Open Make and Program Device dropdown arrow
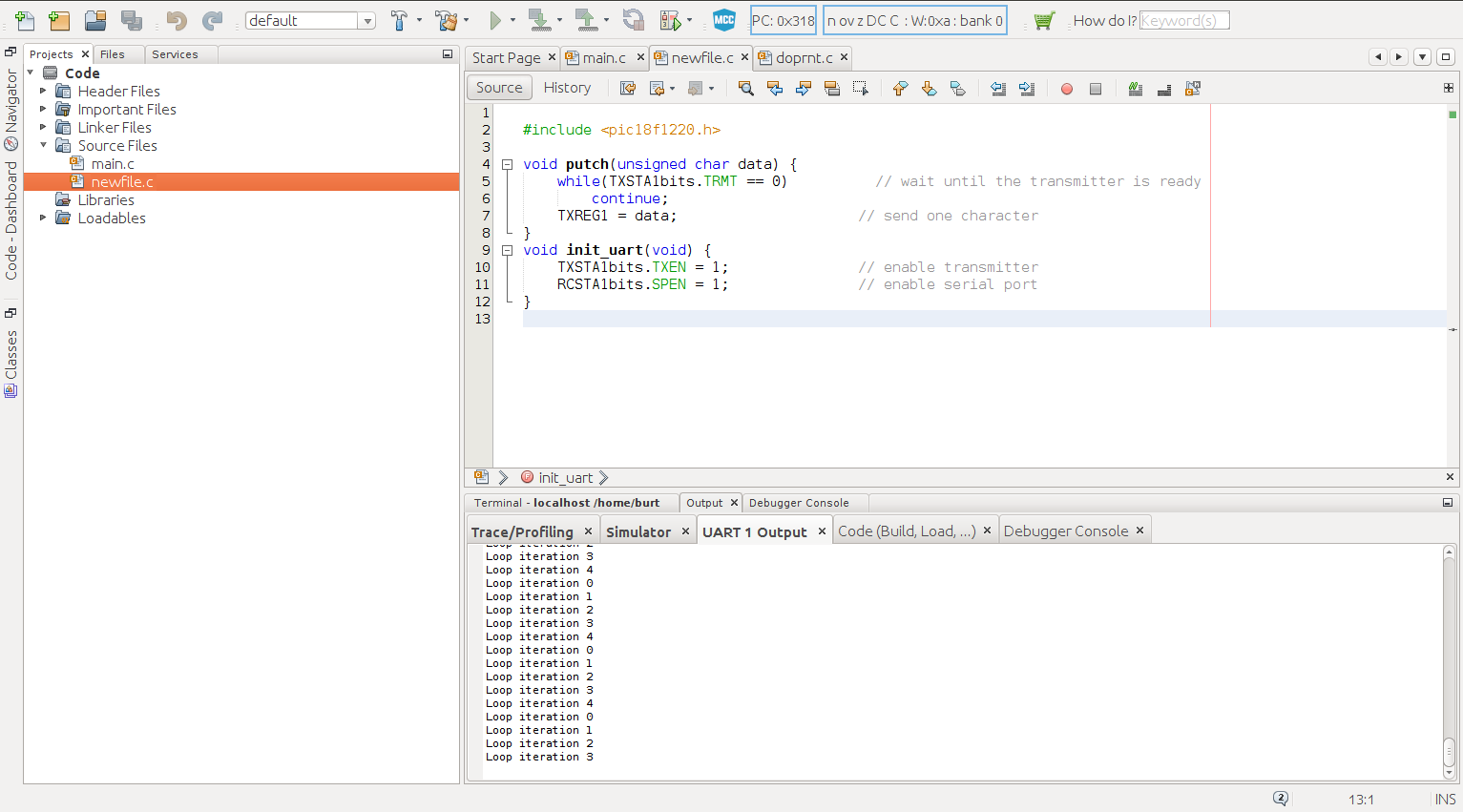Image resolution: width=1463 pixels, height=812 pixels. coord(559,20)
